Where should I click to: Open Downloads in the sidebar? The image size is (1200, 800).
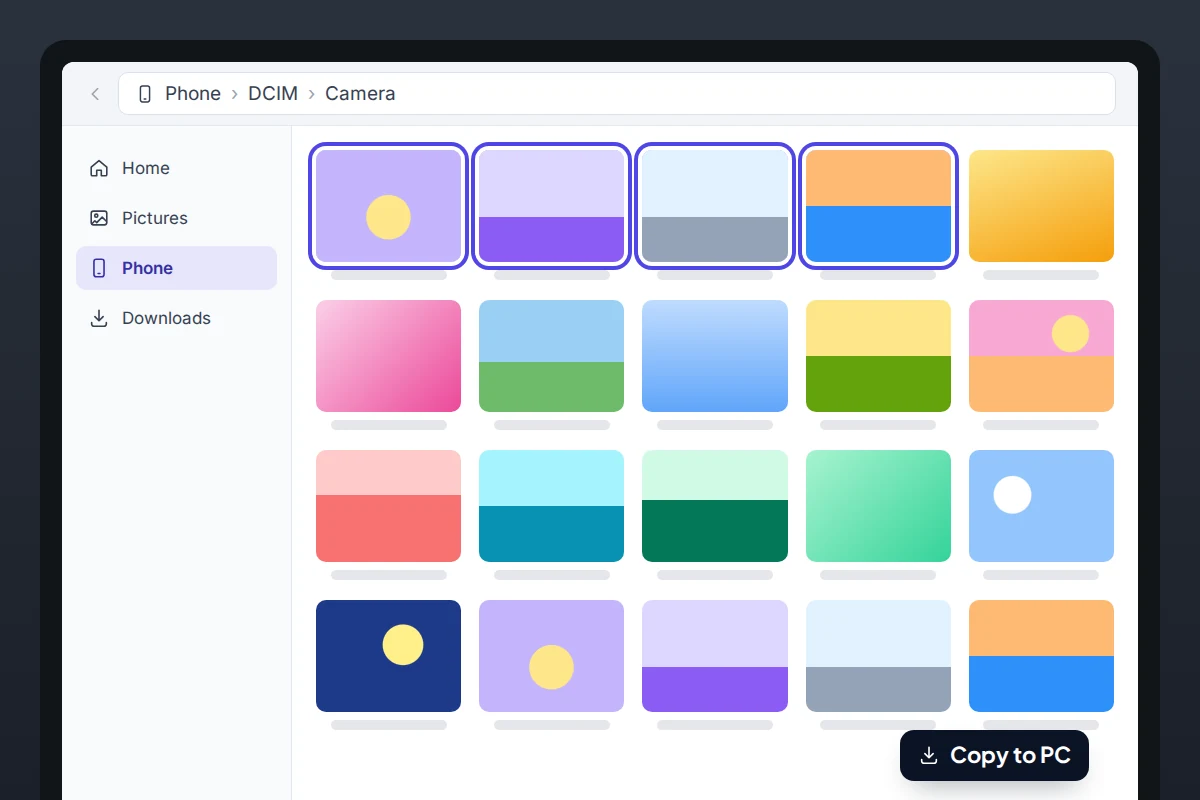click(x=176, y=318)
